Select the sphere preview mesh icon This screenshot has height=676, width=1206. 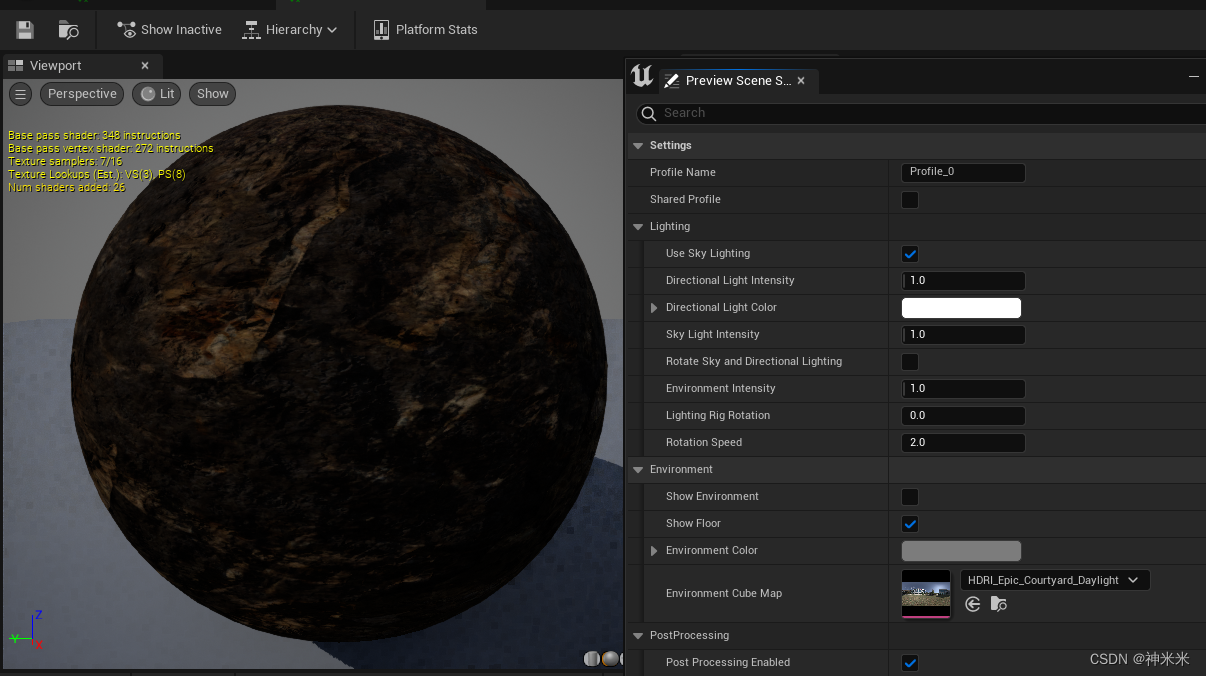coord(609,659)
